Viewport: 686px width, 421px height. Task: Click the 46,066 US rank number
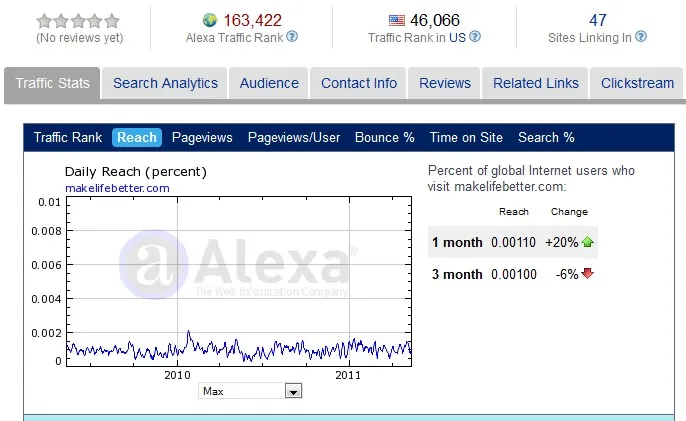point(435,20)
